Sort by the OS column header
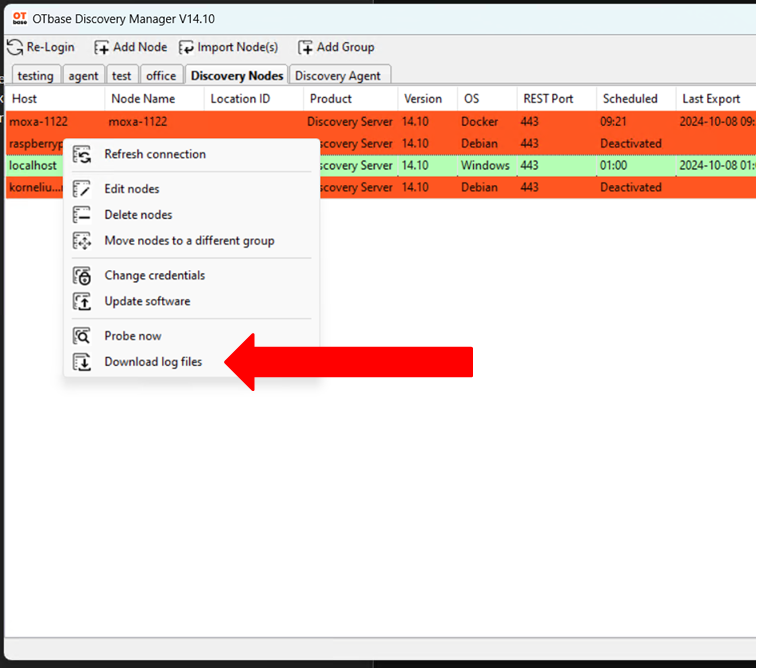Screen dimensions: 758x668 pos(487,99)
